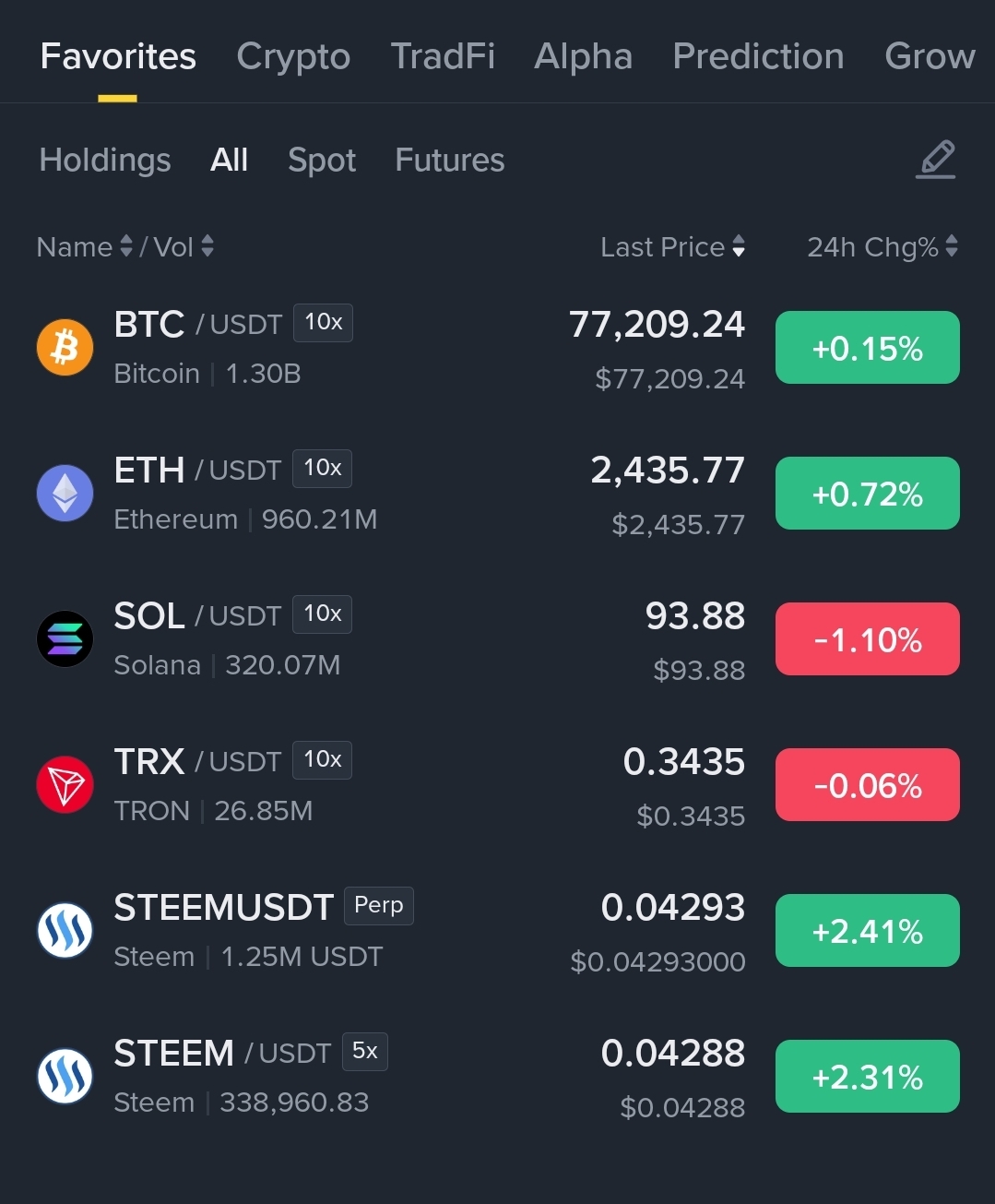Select the Holdings filter
The width and height of the screenshot is (995, 1204).
(x=105, y=160)
